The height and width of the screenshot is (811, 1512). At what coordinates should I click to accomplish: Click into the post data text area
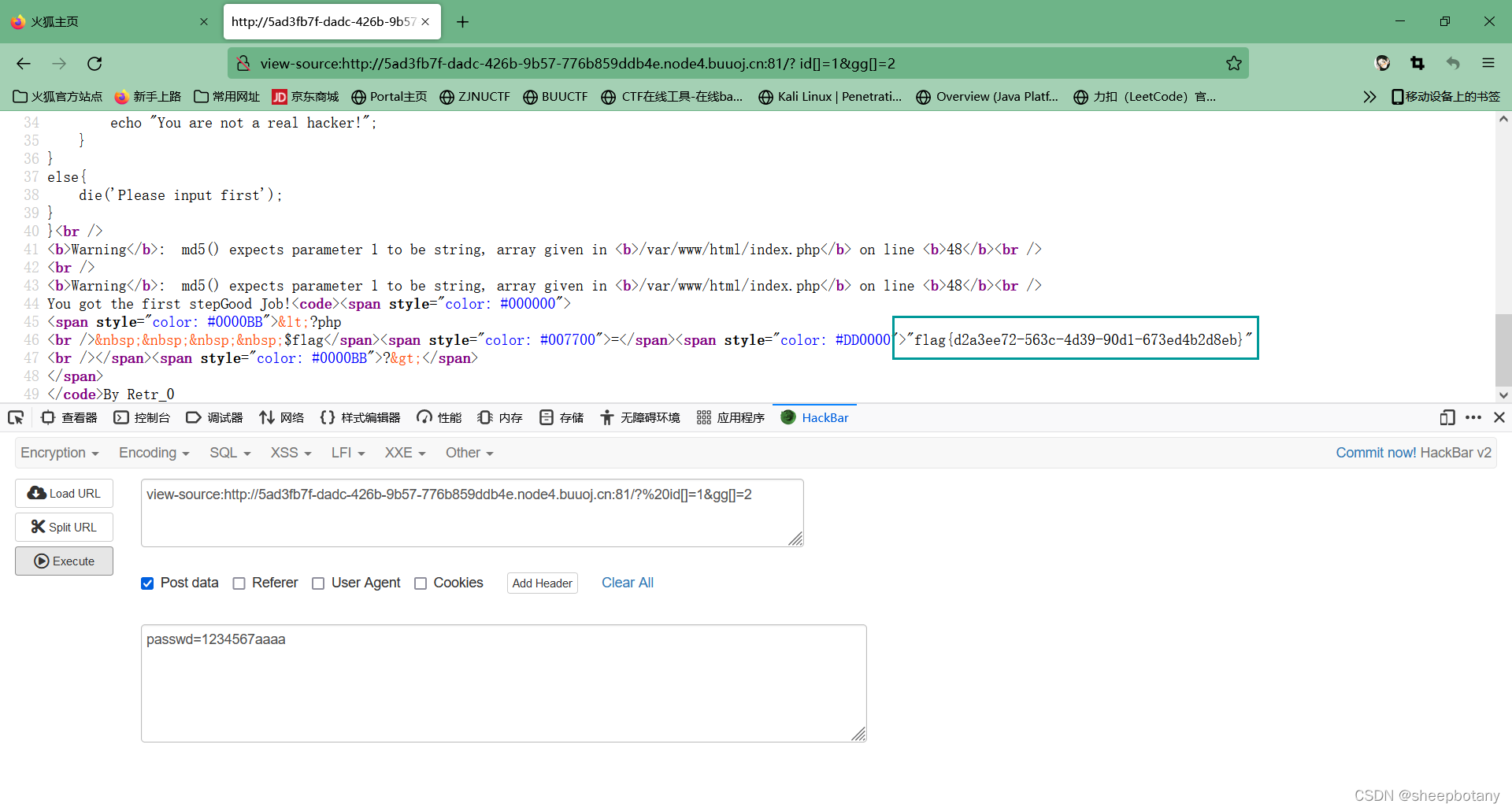[504, 683]
